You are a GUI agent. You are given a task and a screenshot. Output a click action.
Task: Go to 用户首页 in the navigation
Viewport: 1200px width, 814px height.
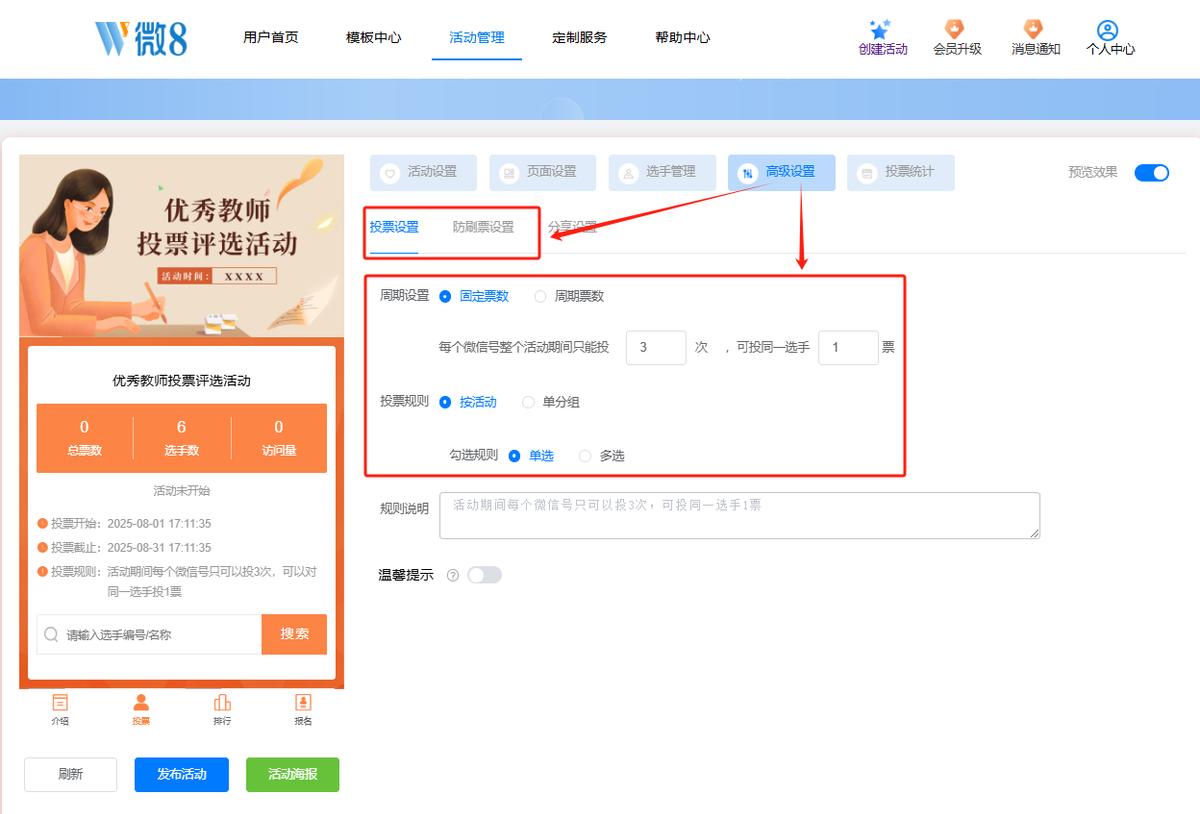(271, 38)
